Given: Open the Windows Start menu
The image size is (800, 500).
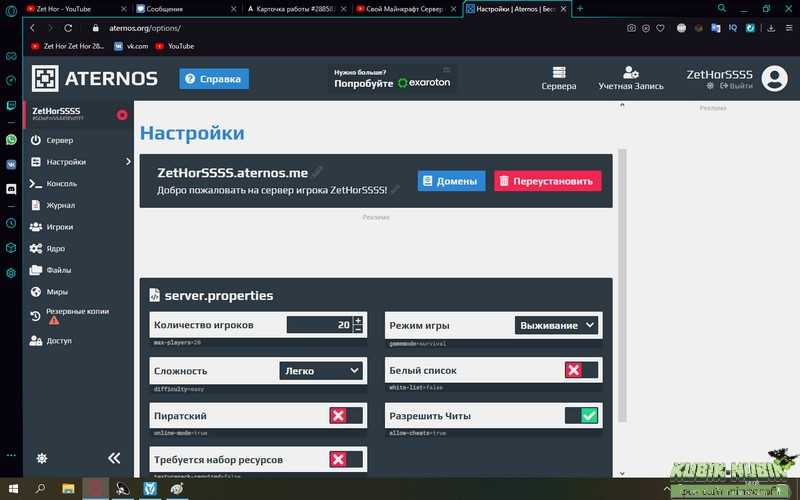Looking at the screenshot, I should click(14, 489).
